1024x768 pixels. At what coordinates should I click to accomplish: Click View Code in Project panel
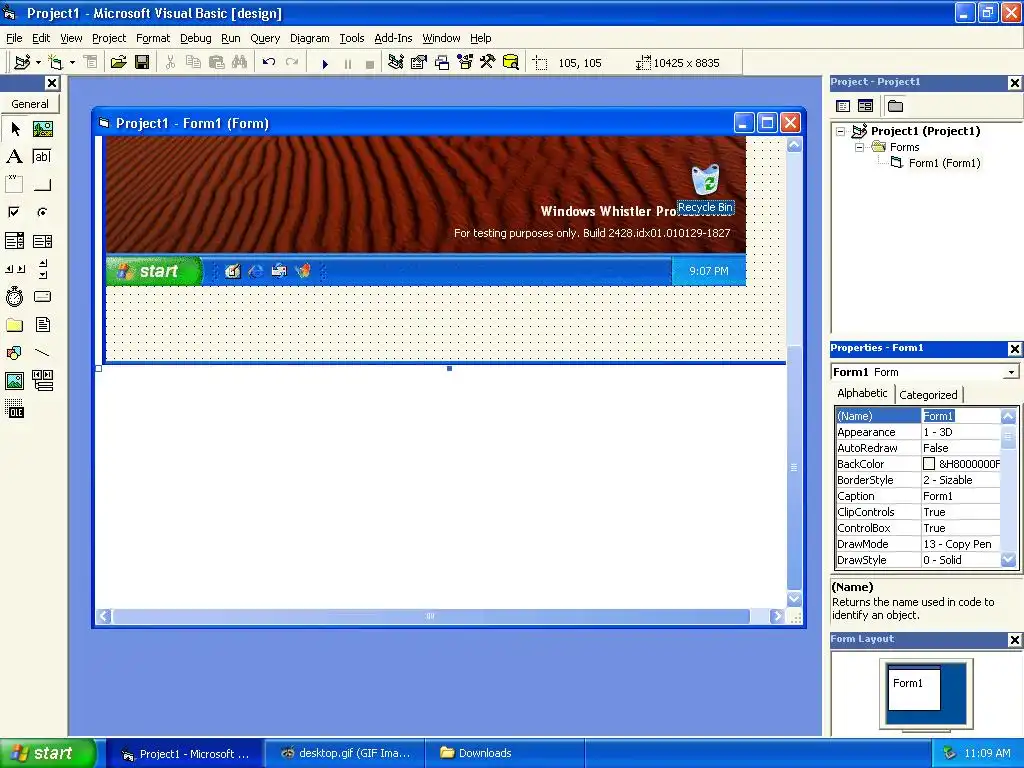click(x=843, y=106)
